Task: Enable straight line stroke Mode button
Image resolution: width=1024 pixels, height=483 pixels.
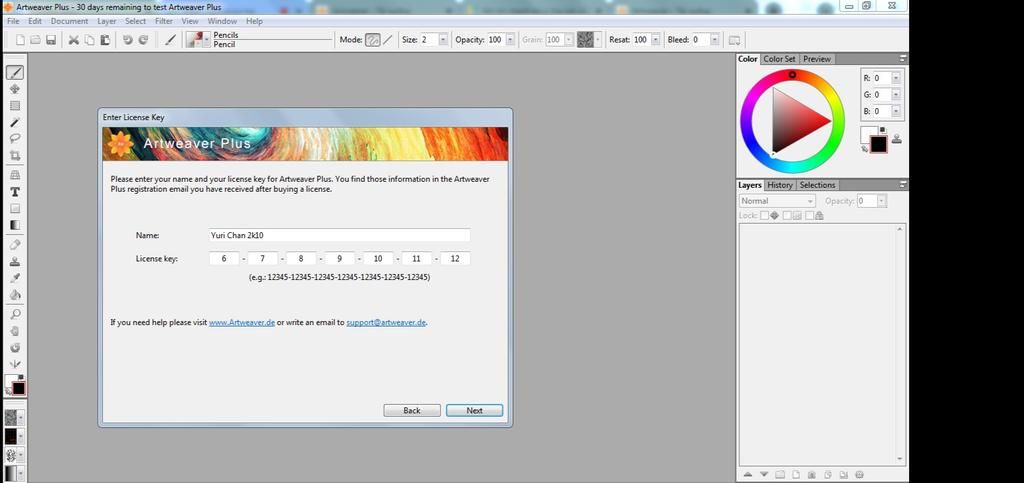Action: (x=388, y=40)
